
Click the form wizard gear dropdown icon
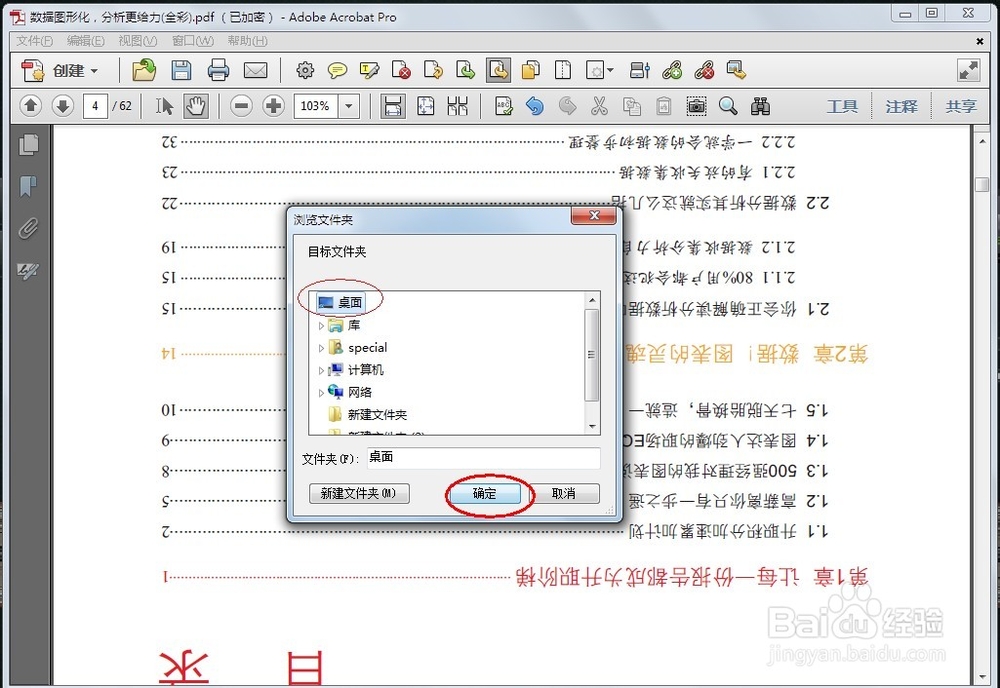tap(599, 70)
